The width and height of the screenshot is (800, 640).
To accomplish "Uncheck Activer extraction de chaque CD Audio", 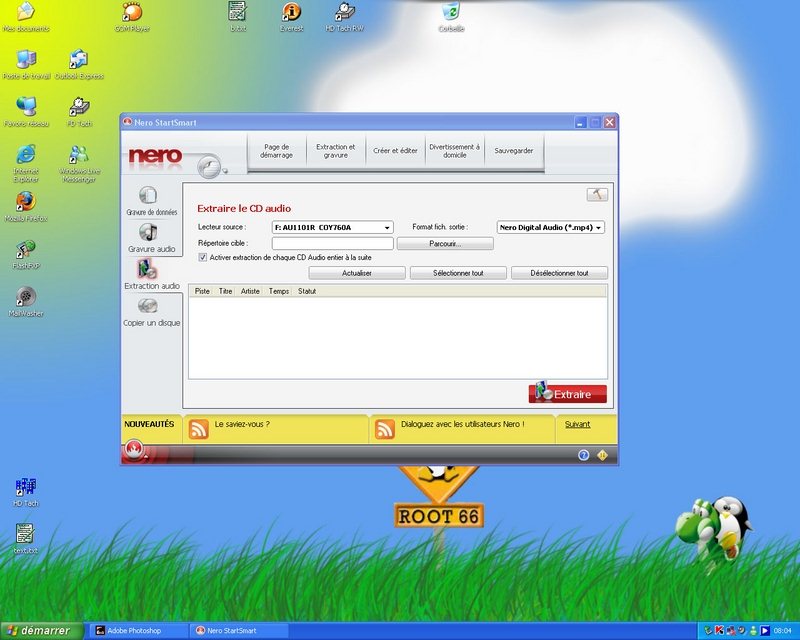I will click(x=203, y=257).
